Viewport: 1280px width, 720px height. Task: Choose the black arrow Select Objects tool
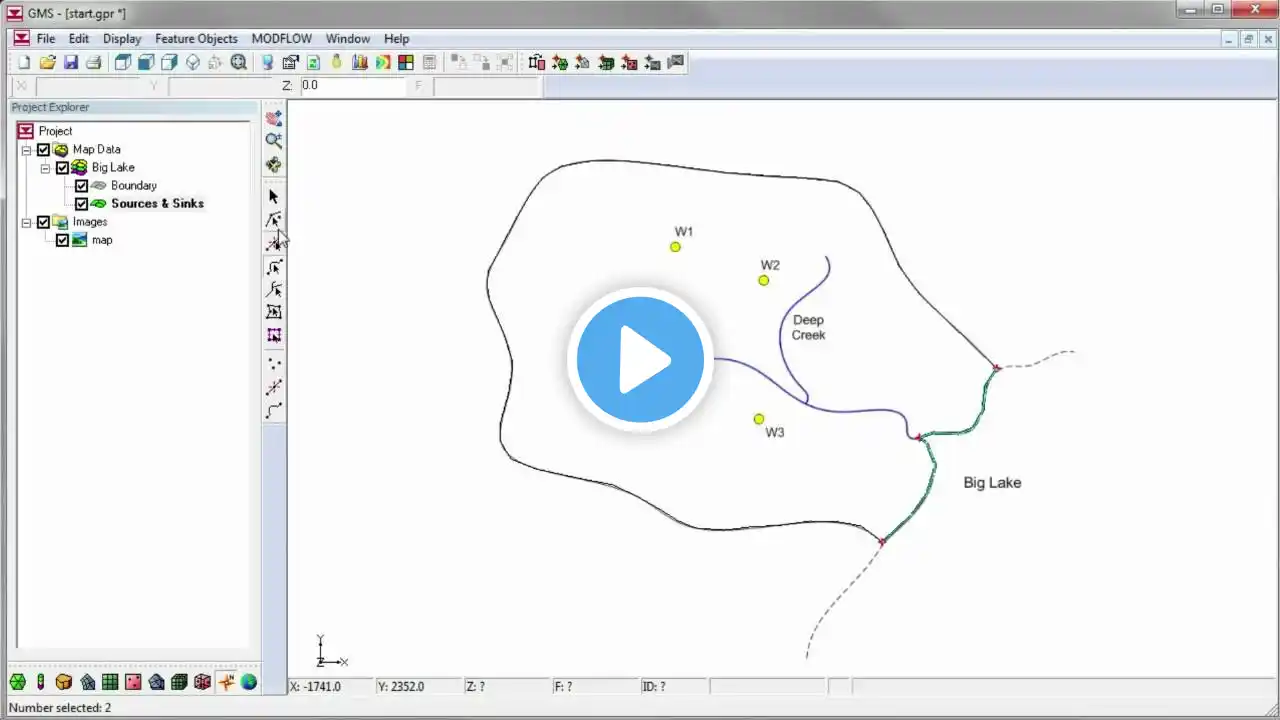[274, 196]
